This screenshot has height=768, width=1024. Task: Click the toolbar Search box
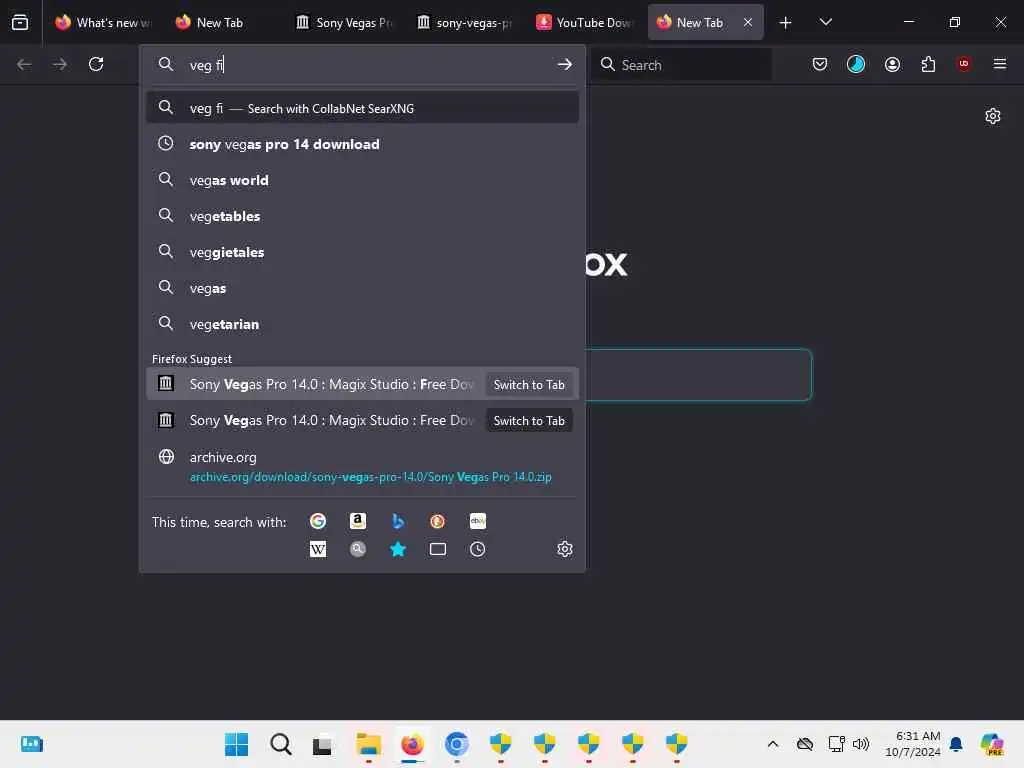[x=682, y=65]
